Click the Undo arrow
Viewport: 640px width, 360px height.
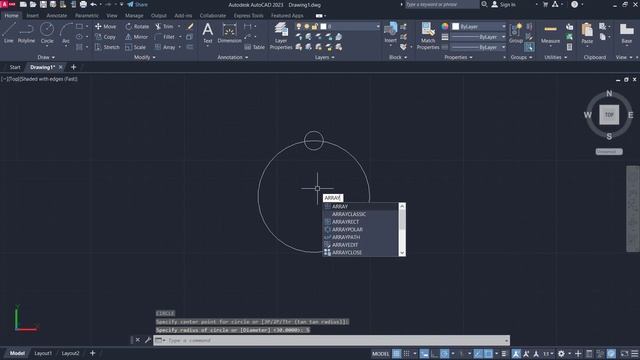point(93,4)
